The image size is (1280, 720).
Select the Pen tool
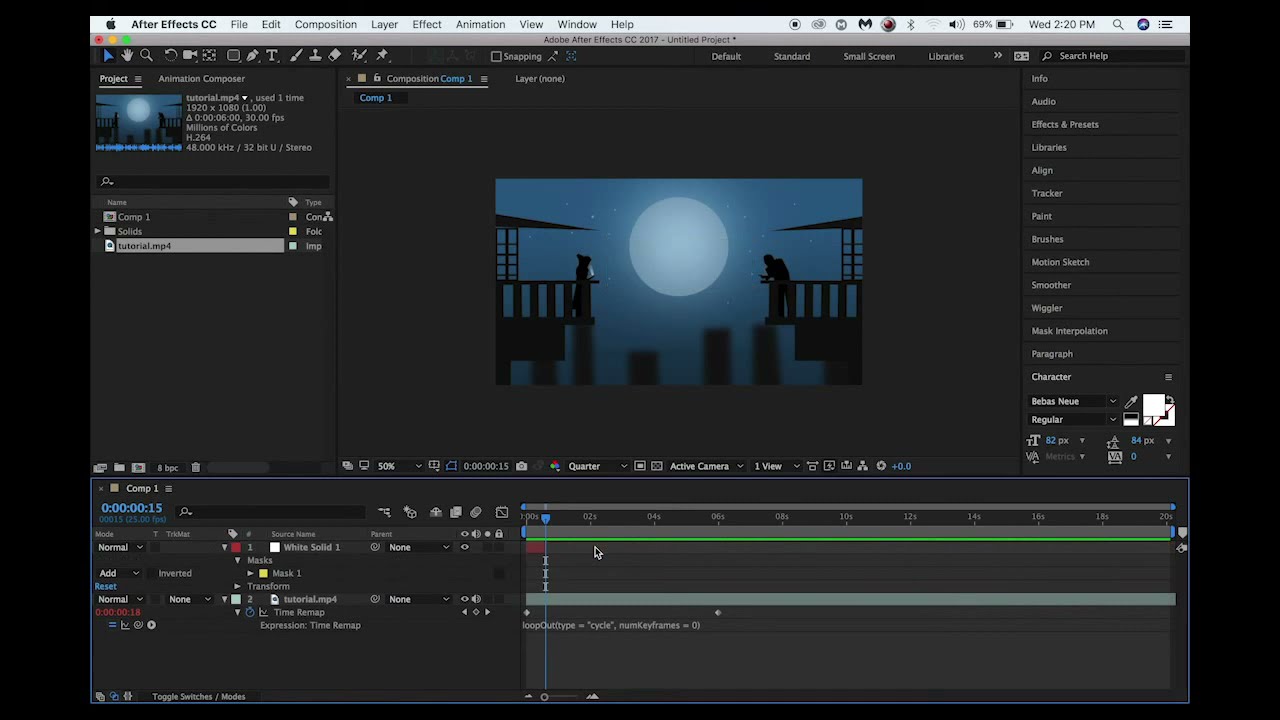point(253,56)
